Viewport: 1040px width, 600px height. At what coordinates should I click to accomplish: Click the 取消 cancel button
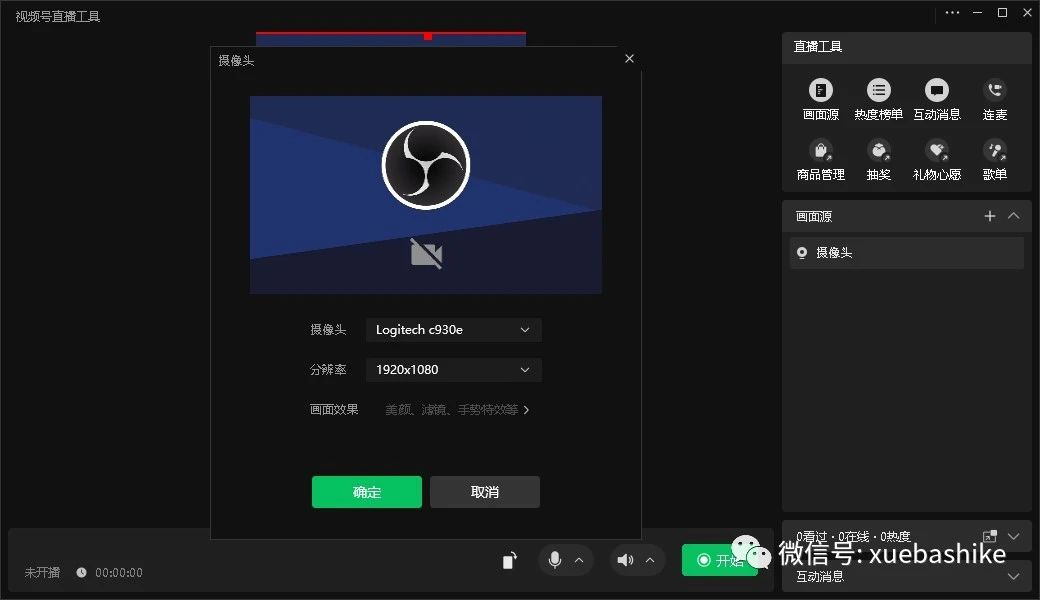485,492
